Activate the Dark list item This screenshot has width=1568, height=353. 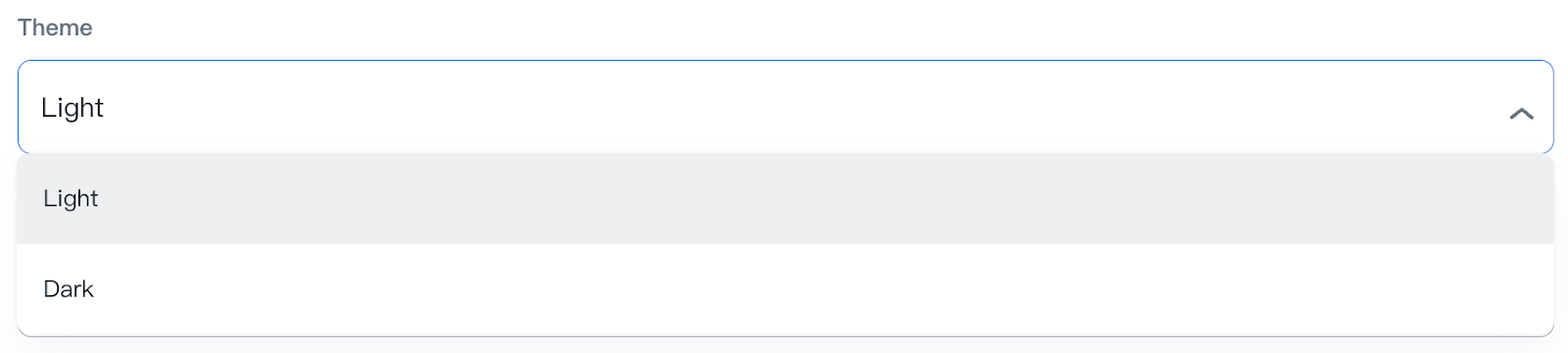pyautogui.click(x=785, y=289)
